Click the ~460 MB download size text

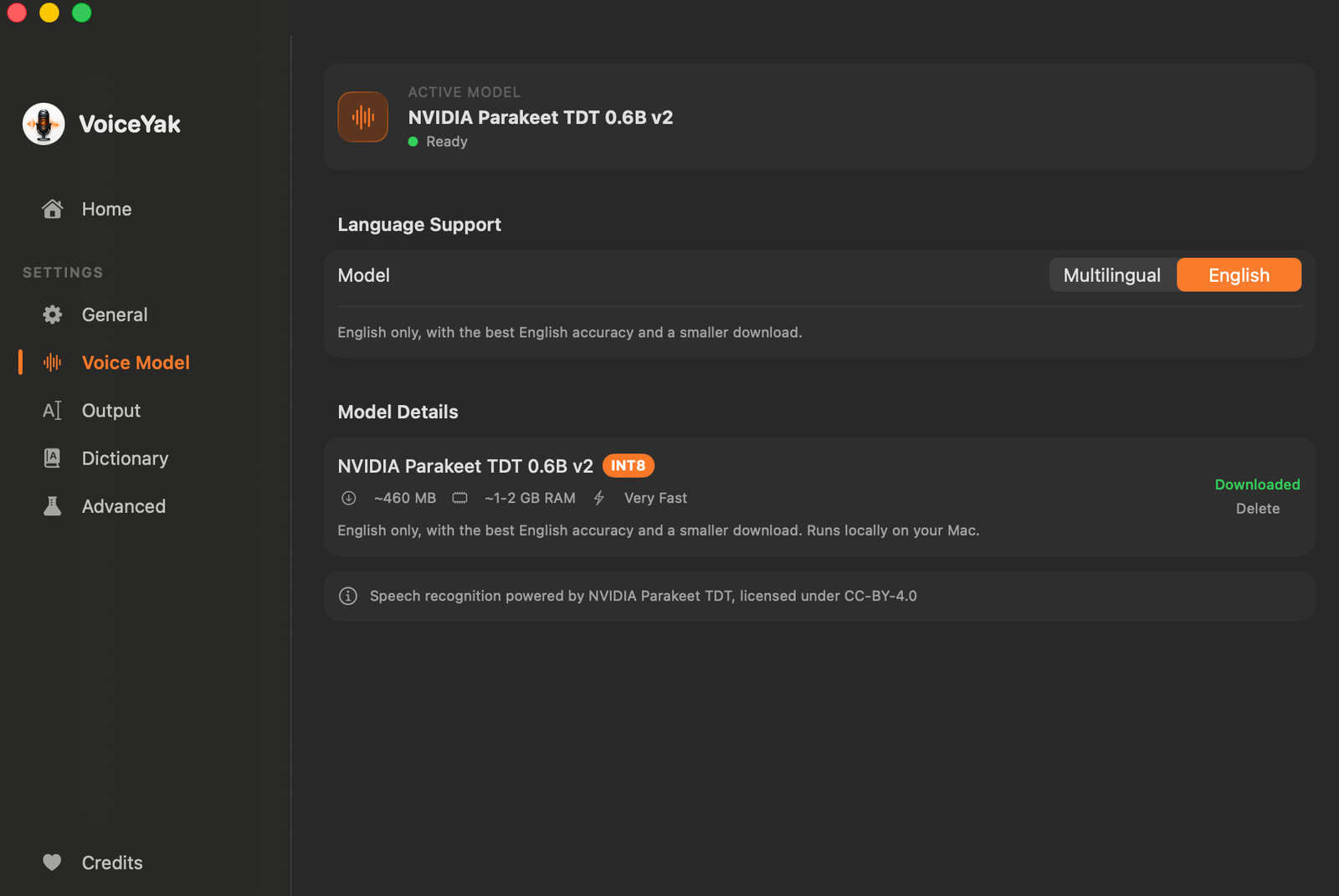(405, 499)
